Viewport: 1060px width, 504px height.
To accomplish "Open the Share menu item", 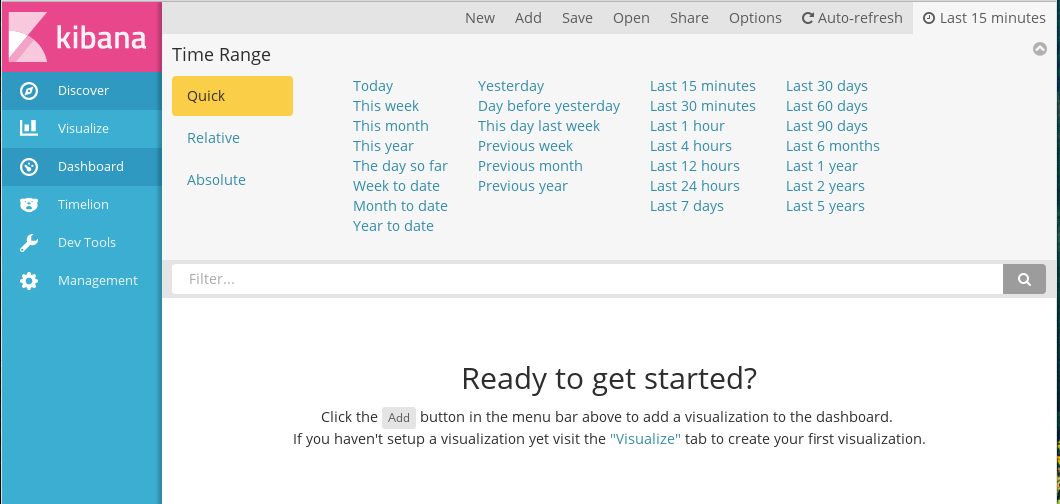I will (690, 18).
